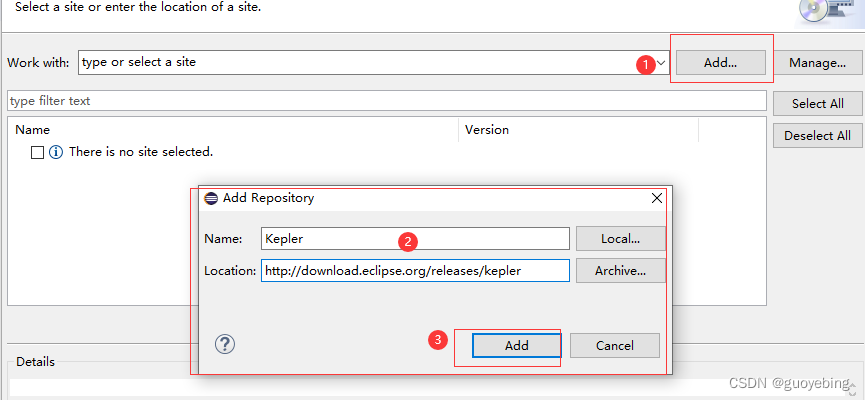865x400 pixels.
Task: Click the 'type or select a site' combo box
Action: 374,63
